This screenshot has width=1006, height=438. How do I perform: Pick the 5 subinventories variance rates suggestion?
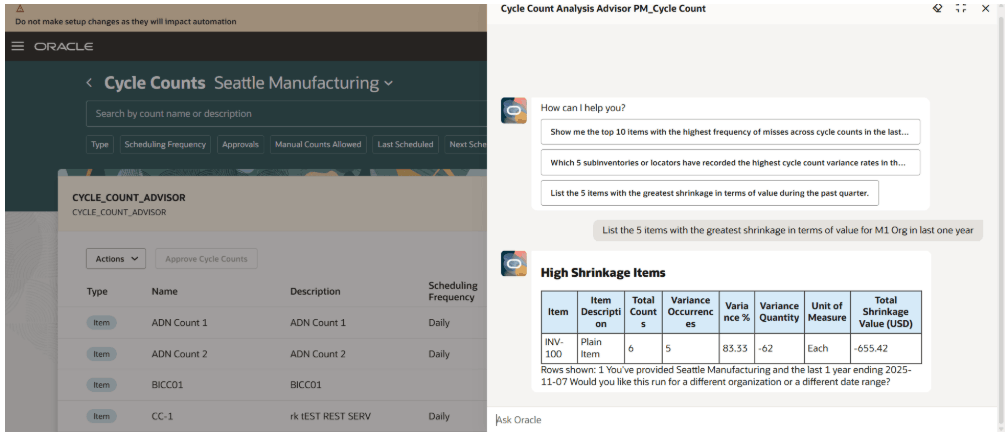coord(729,162)
